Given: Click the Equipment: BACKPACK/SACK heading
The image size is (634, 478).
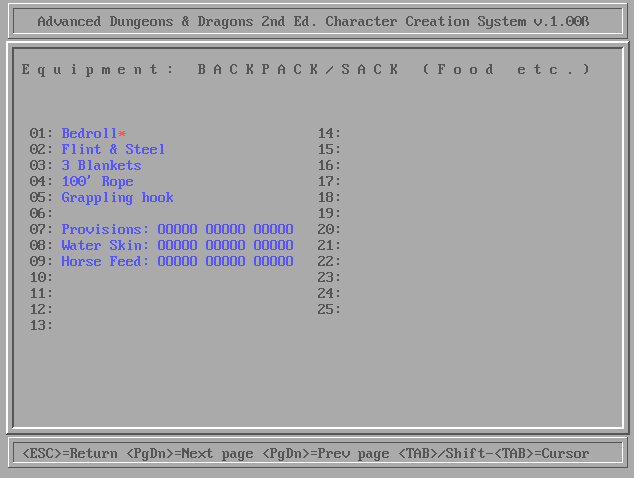Looking at the screenshot, I should 306,70.
